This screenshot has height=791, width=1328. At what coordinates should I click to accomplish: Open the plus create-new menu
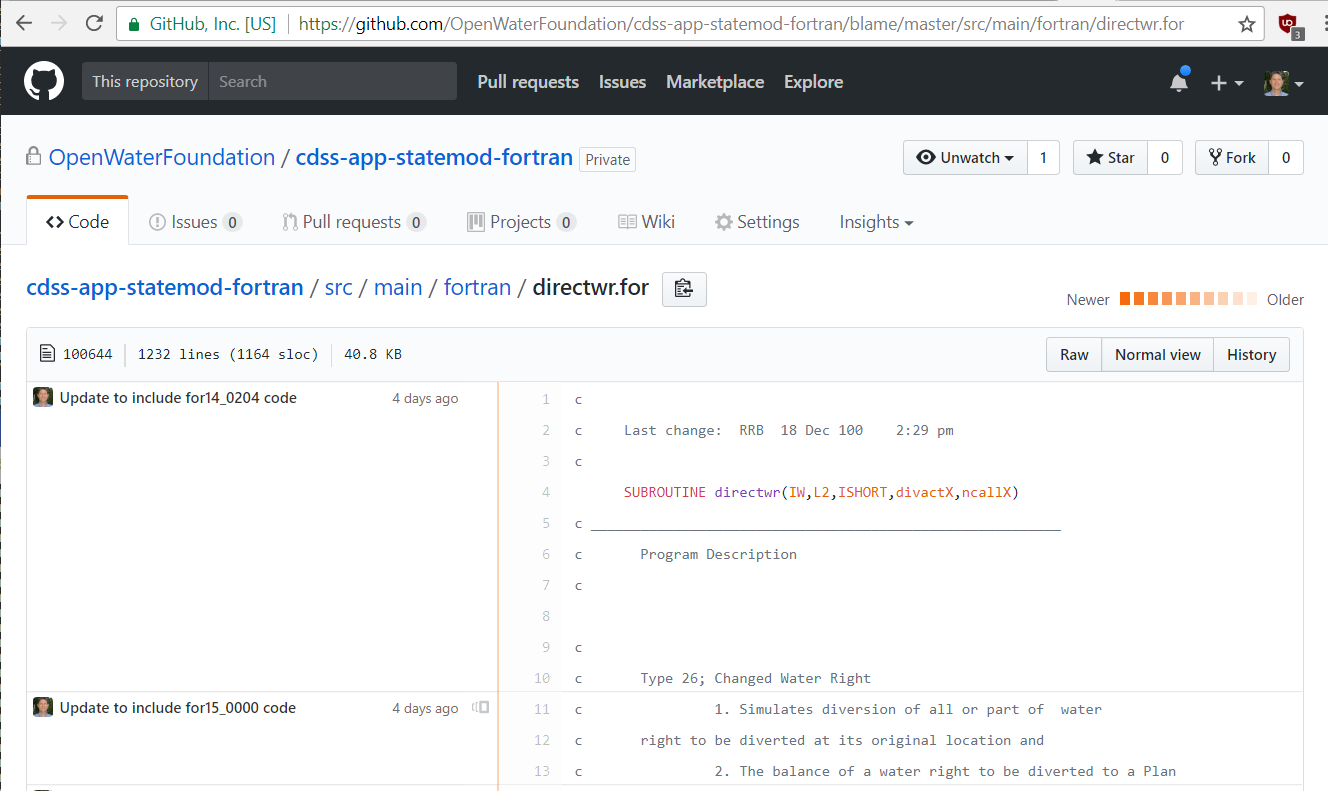[1227, 83]
